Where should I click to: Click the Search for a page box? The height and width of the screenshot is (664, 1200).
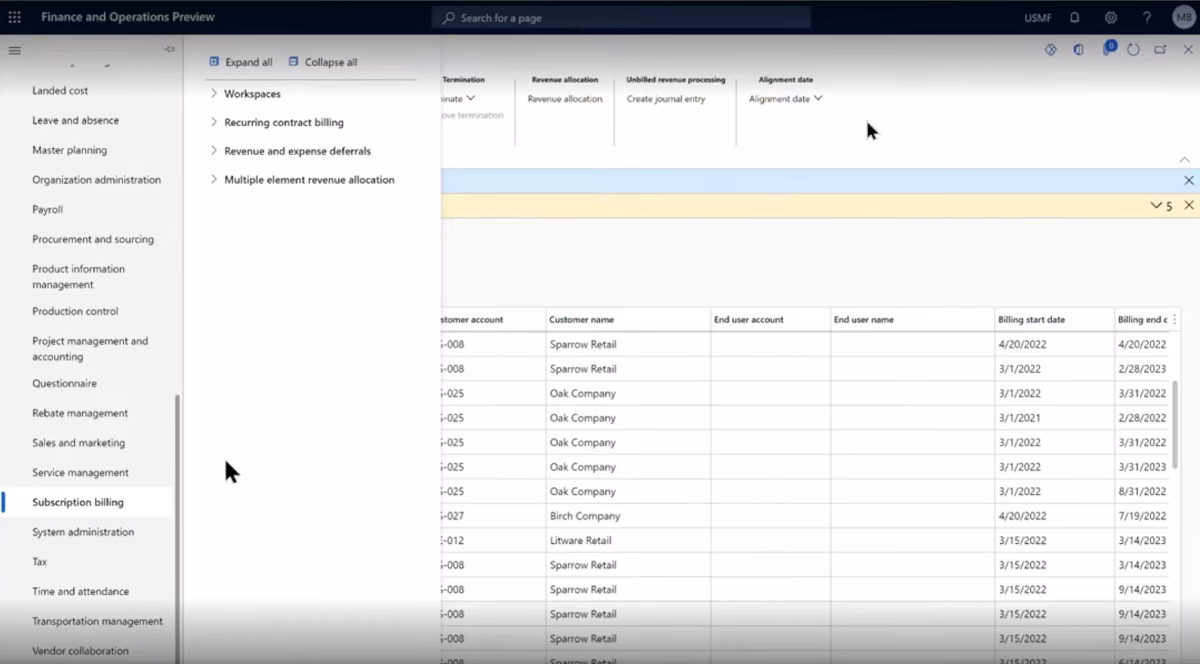tap(621, 18)
